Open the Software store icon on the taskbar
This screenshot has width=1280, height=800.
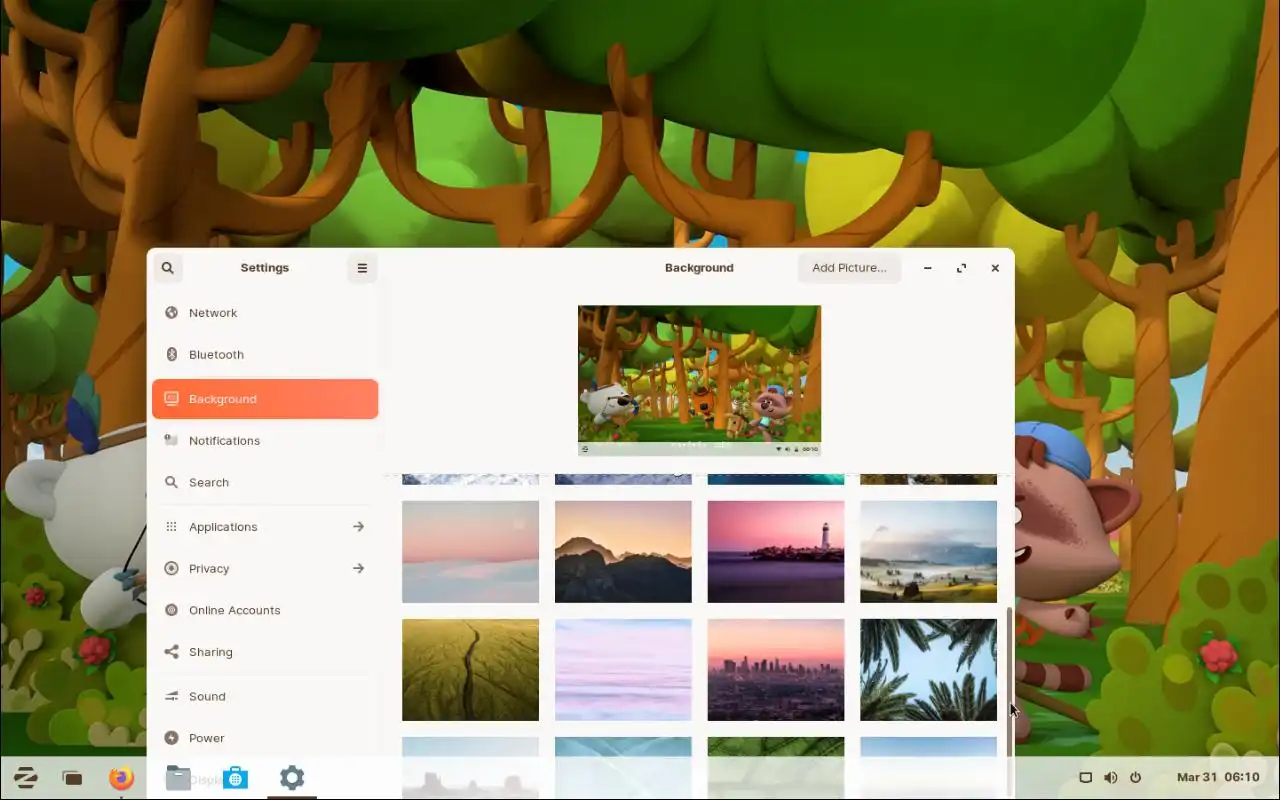coord(235,778)
